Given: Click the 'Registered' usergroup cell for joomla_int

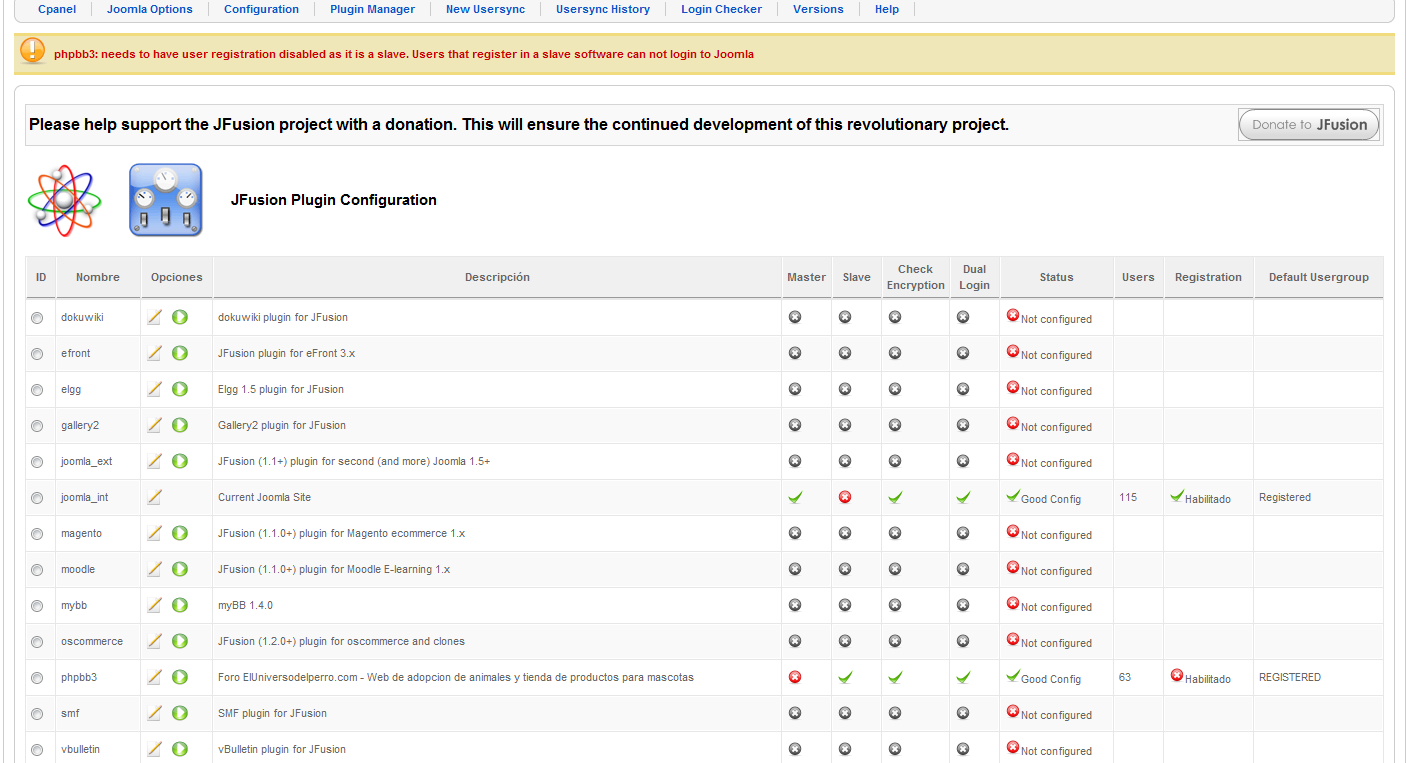Looking at the screenshot, I should pos(1285,497).
